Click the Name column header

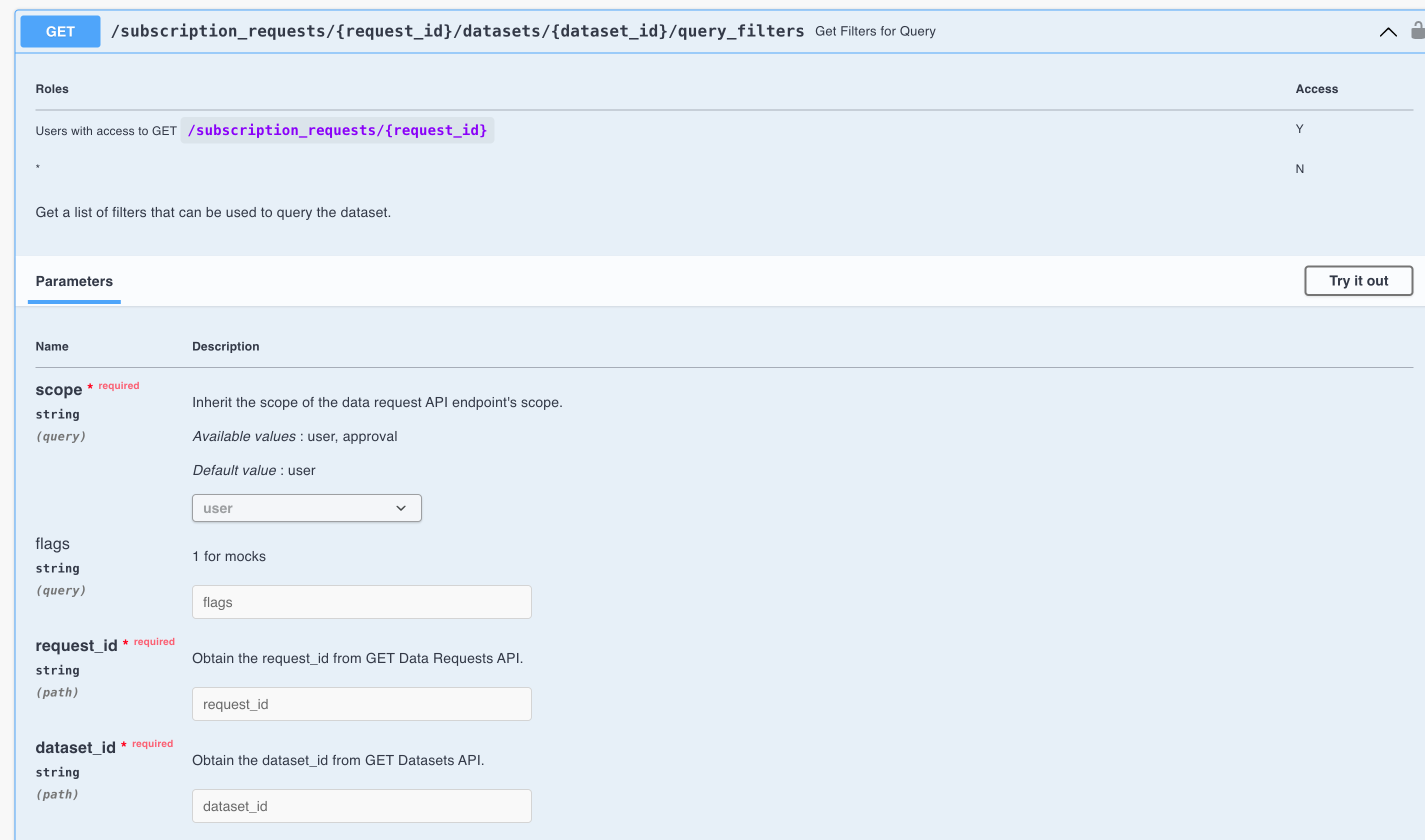[x=52, y=346]
